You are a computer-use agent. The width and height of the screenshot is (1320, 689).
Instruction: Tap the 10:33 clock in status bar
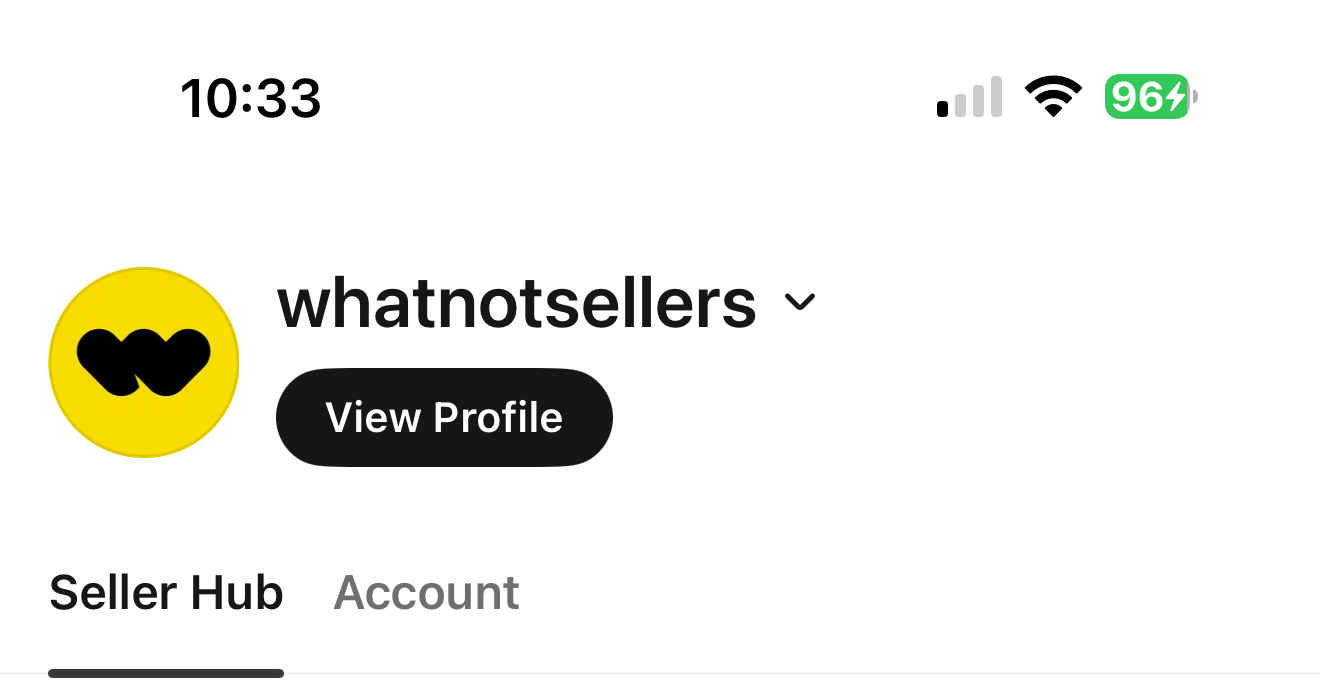tap(250, 99)
